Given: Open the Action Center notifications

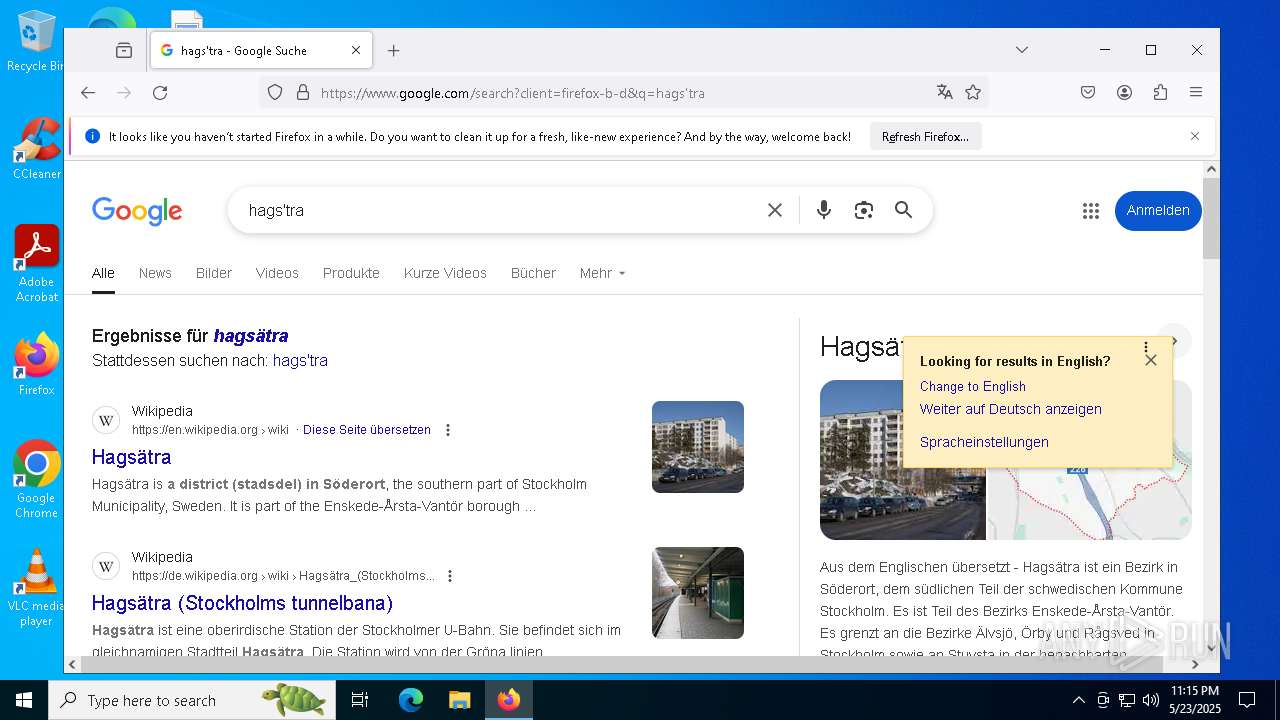Looking at the screenshot, I should tap(1247, 700).
